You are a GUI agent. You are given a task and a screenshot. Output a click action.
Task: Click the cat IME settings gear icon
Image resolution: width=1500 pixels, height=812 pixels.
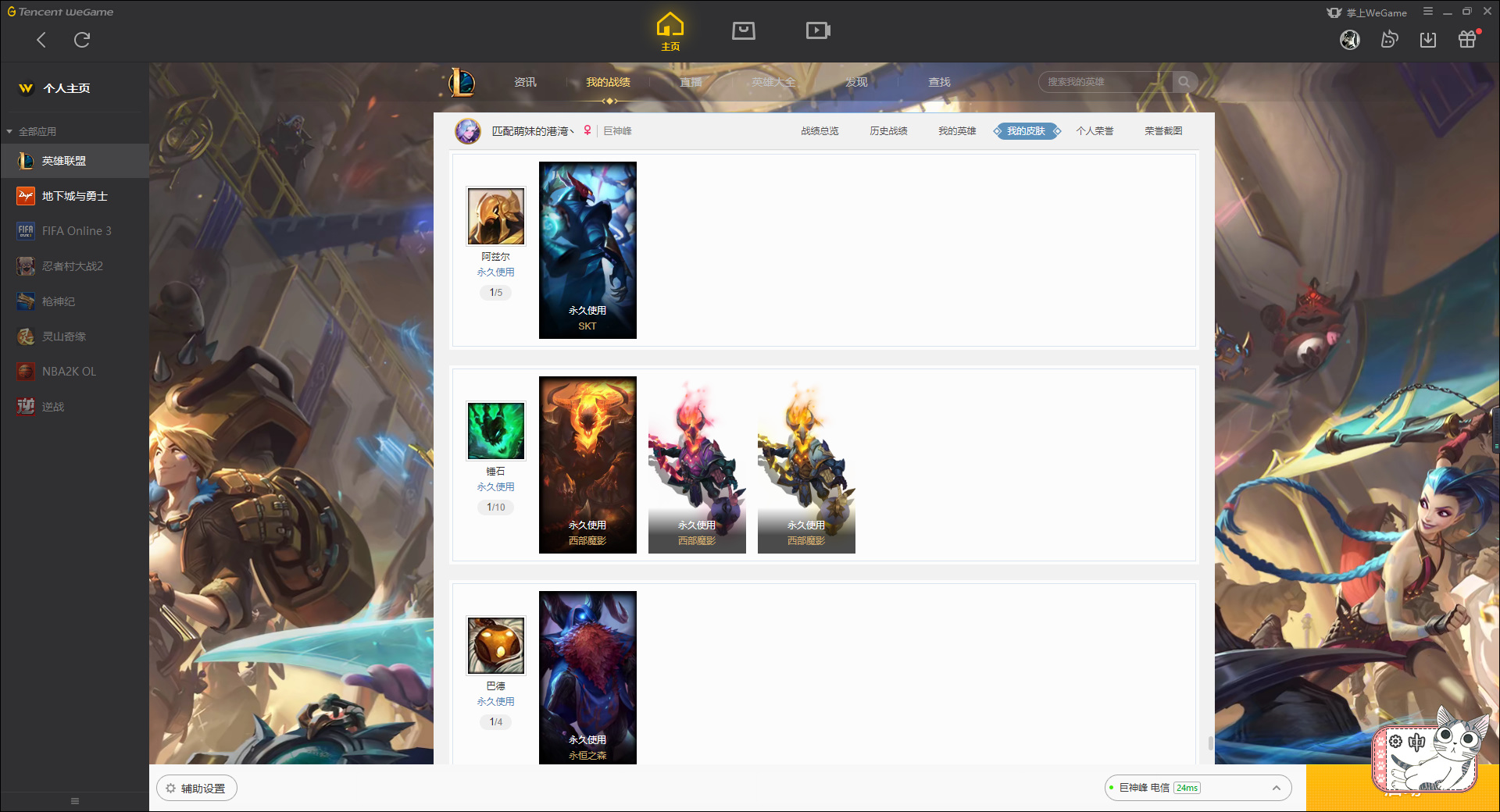1395,742
